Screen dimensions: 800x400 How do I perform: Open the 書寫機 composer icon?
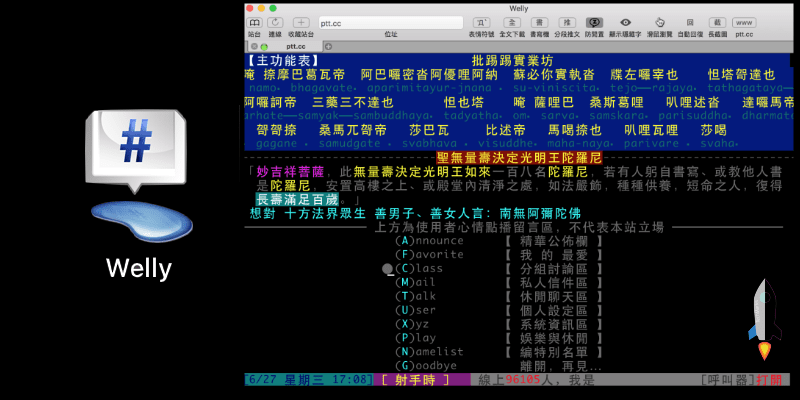(539, 22)
